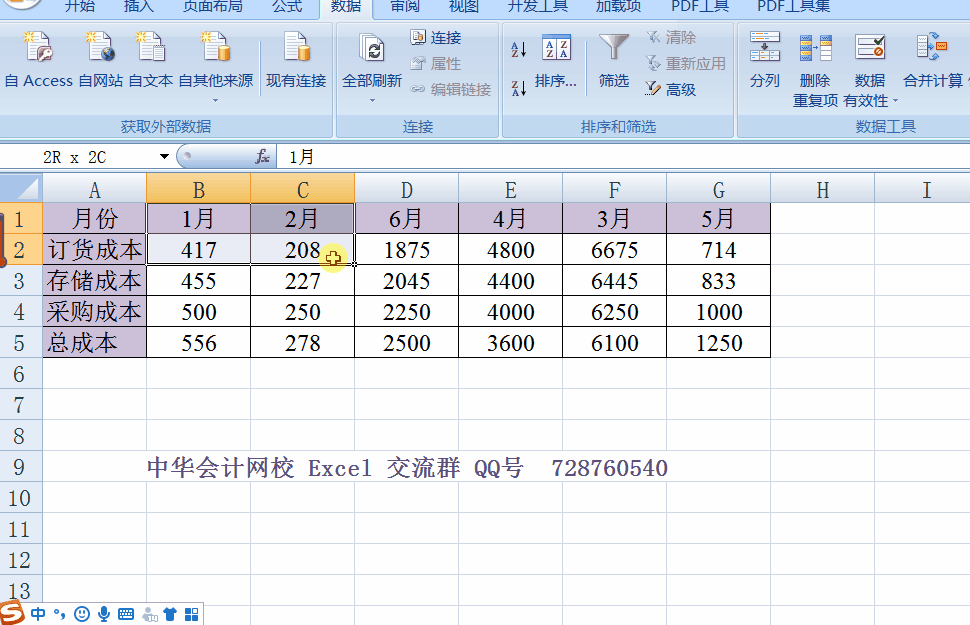Select the 采购成本 row label cell
The width and height of the screenshot is (970, 625).
coord(94,312)
